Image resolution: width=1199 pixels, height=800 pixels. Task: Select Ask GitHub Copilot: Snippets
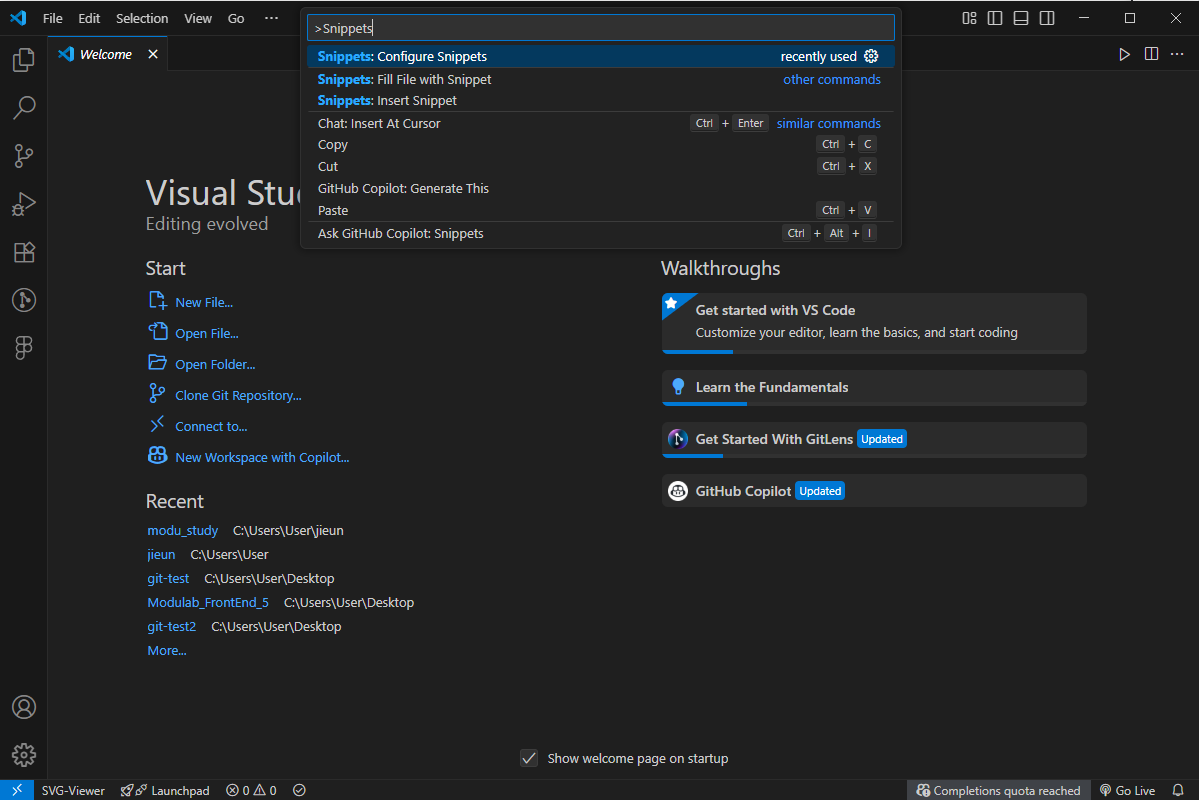tap(600, 233)
